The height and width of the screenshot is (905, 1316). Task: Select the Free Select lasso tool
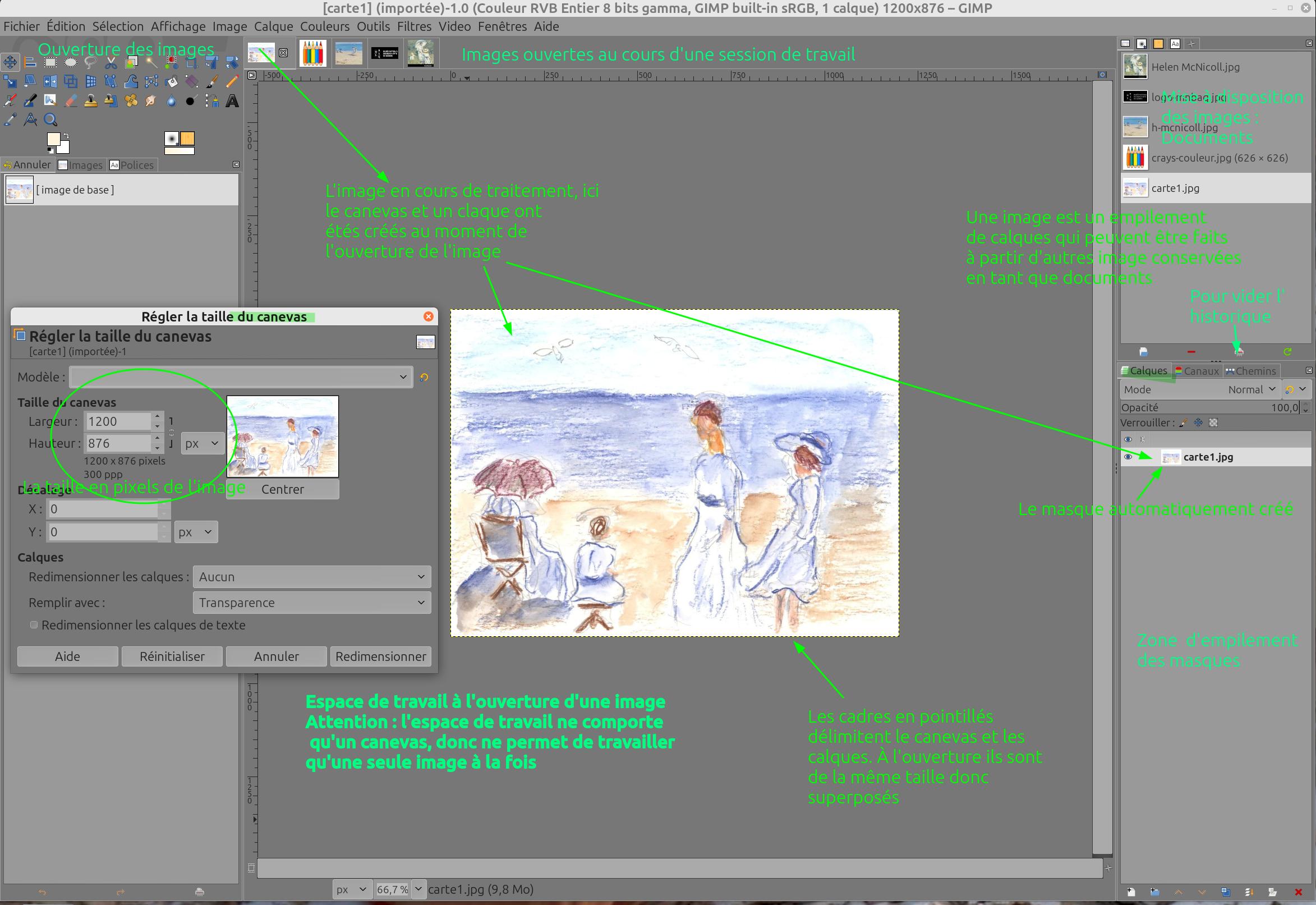[91, 62]
